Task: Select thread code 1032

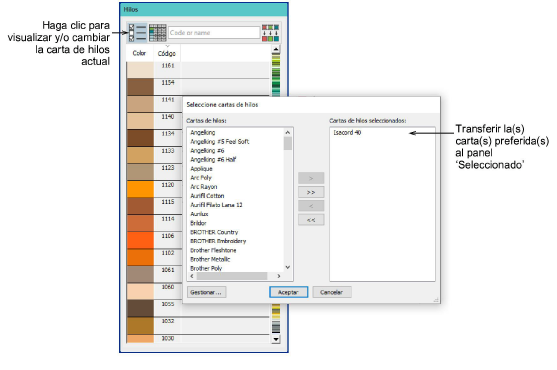Action: (x=168, y=321)
